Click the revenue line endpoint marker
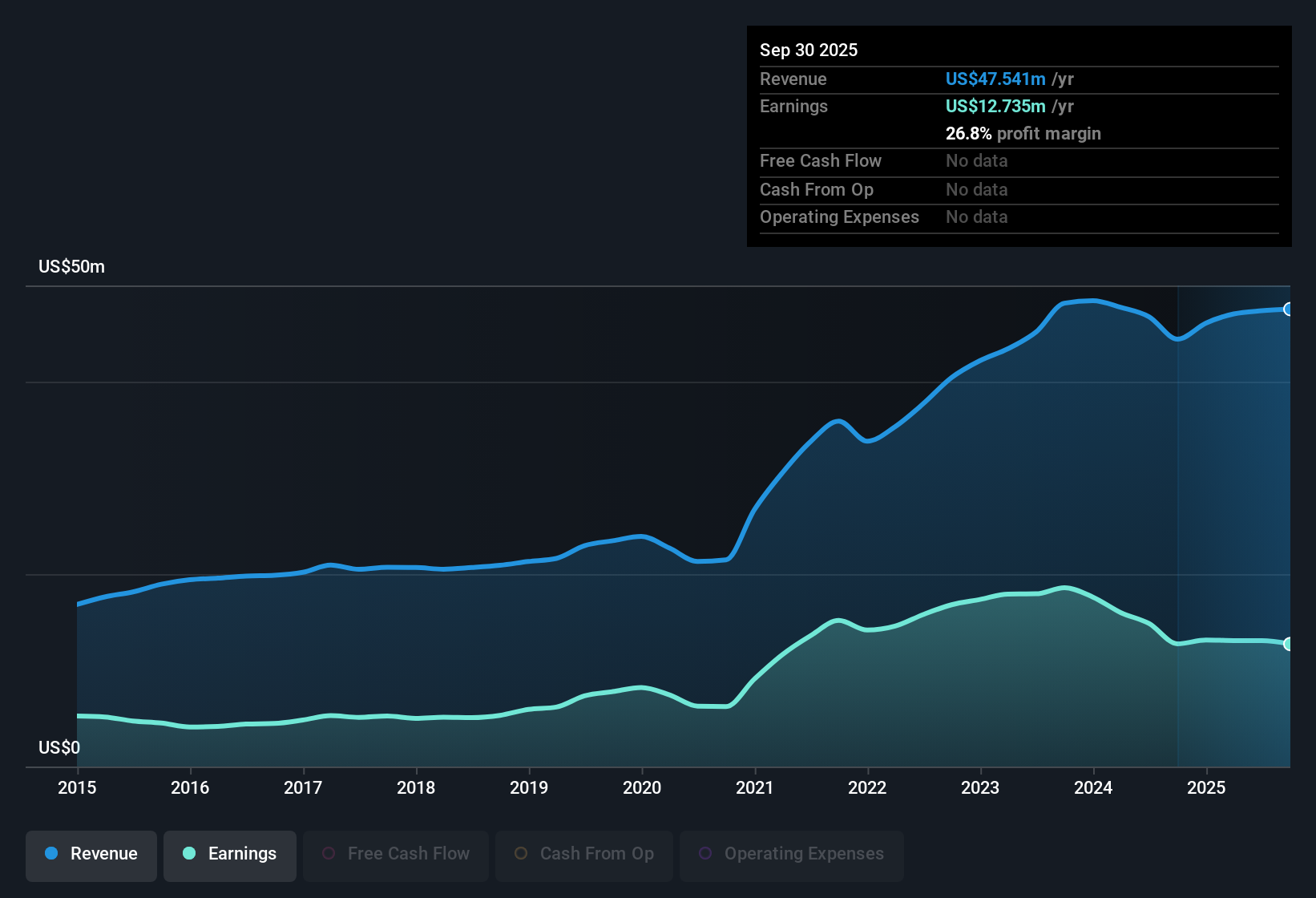 coord(1289,309)
